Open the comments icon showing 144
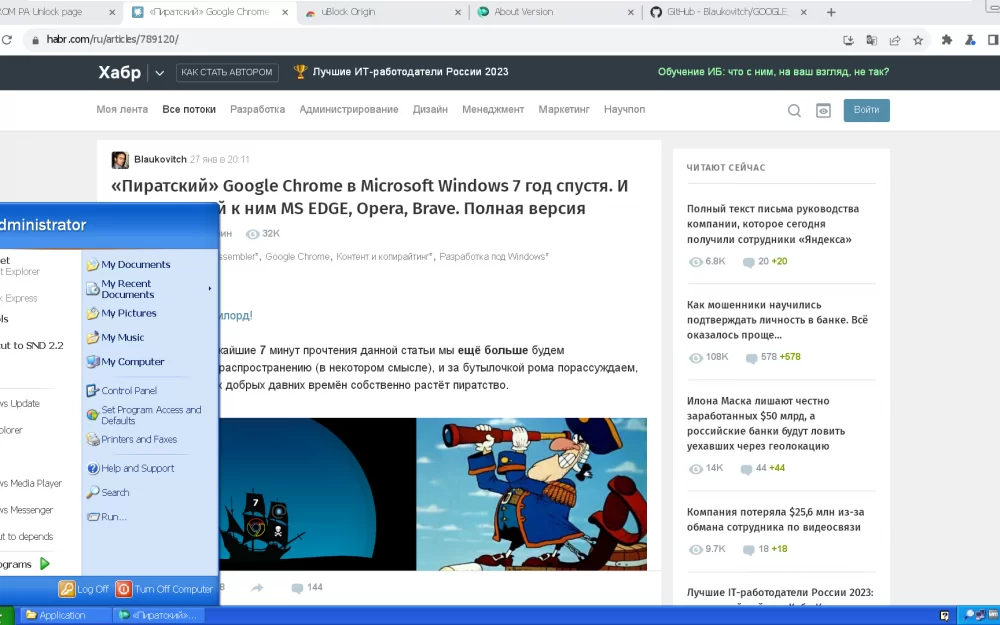Image resolution: width=1000 pixels, height=625 pixels. coord(297,588)
